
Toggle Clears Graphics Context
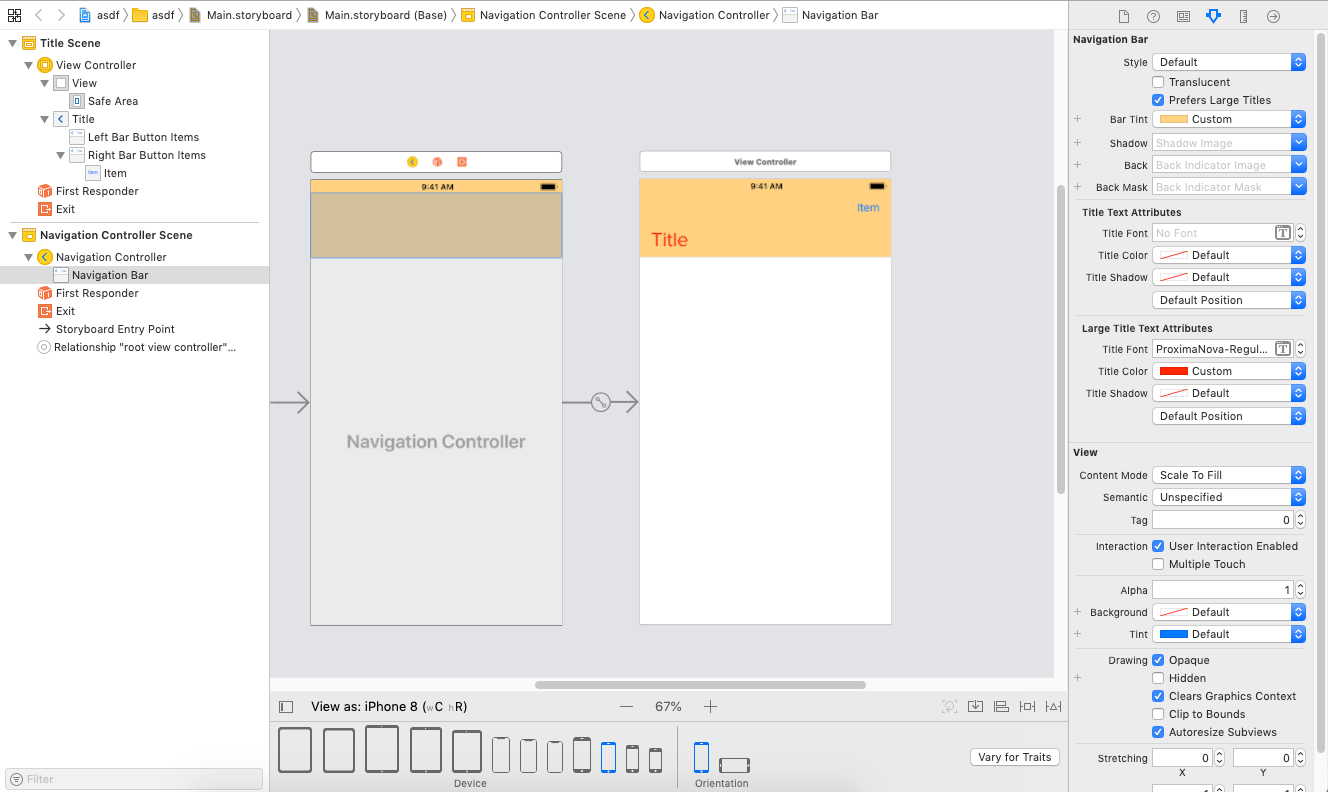1158,696
